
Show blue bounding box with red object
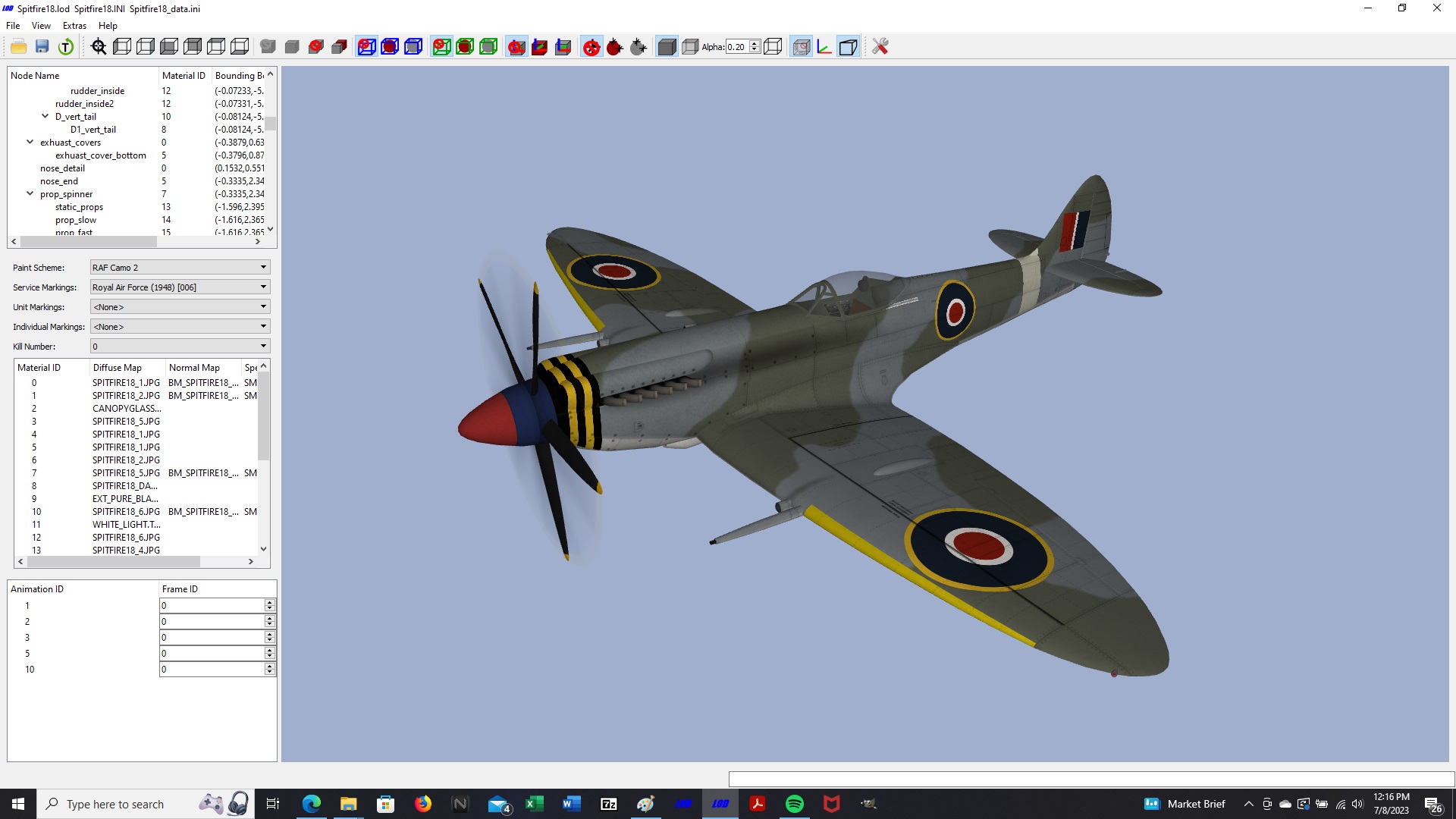tap(390, 47)
